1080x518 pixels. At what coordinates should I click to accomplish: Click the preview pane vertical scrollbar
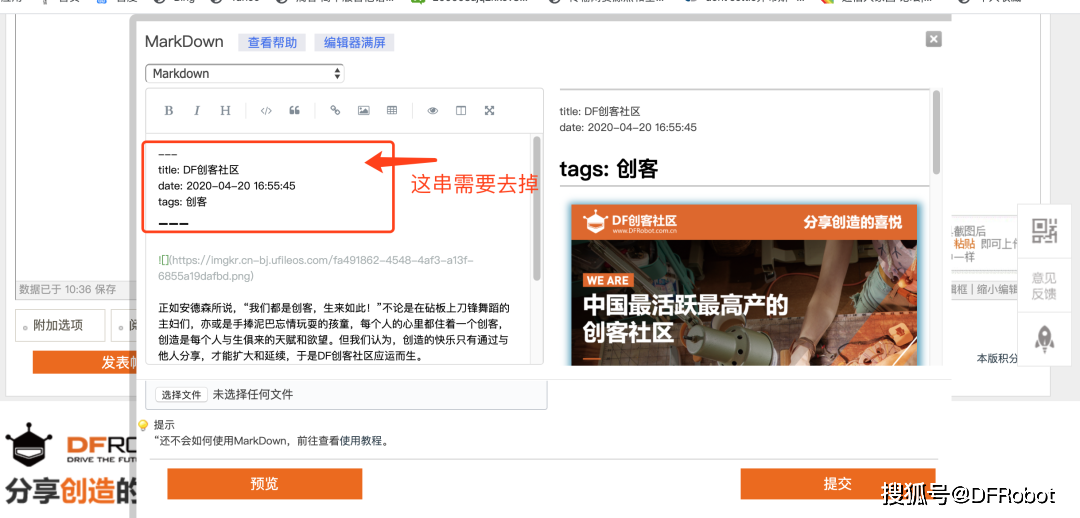tap(936, 132)
